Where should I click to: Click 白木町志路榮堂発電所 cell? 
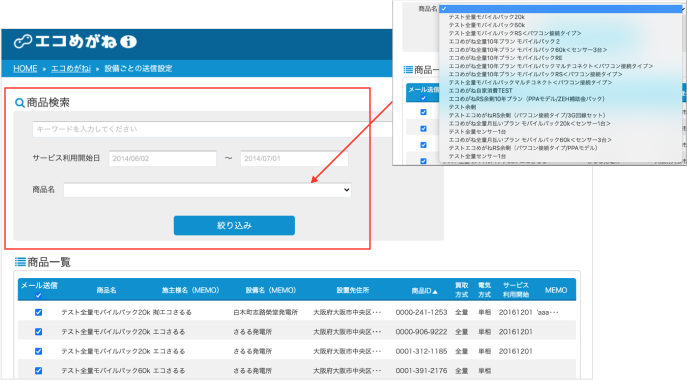click(x=266, y=313)
